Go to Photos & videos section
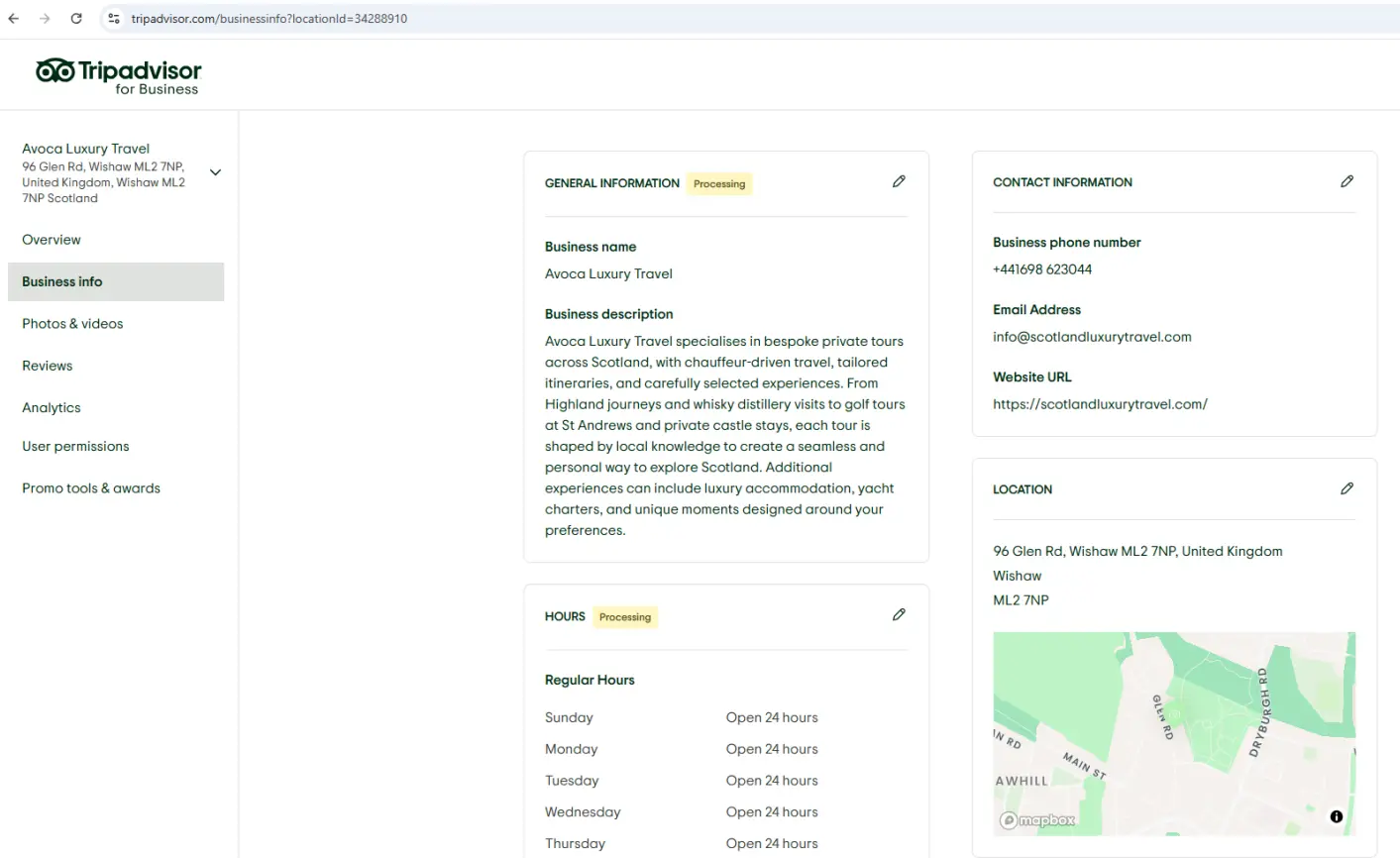 click(x=72, y=324)
